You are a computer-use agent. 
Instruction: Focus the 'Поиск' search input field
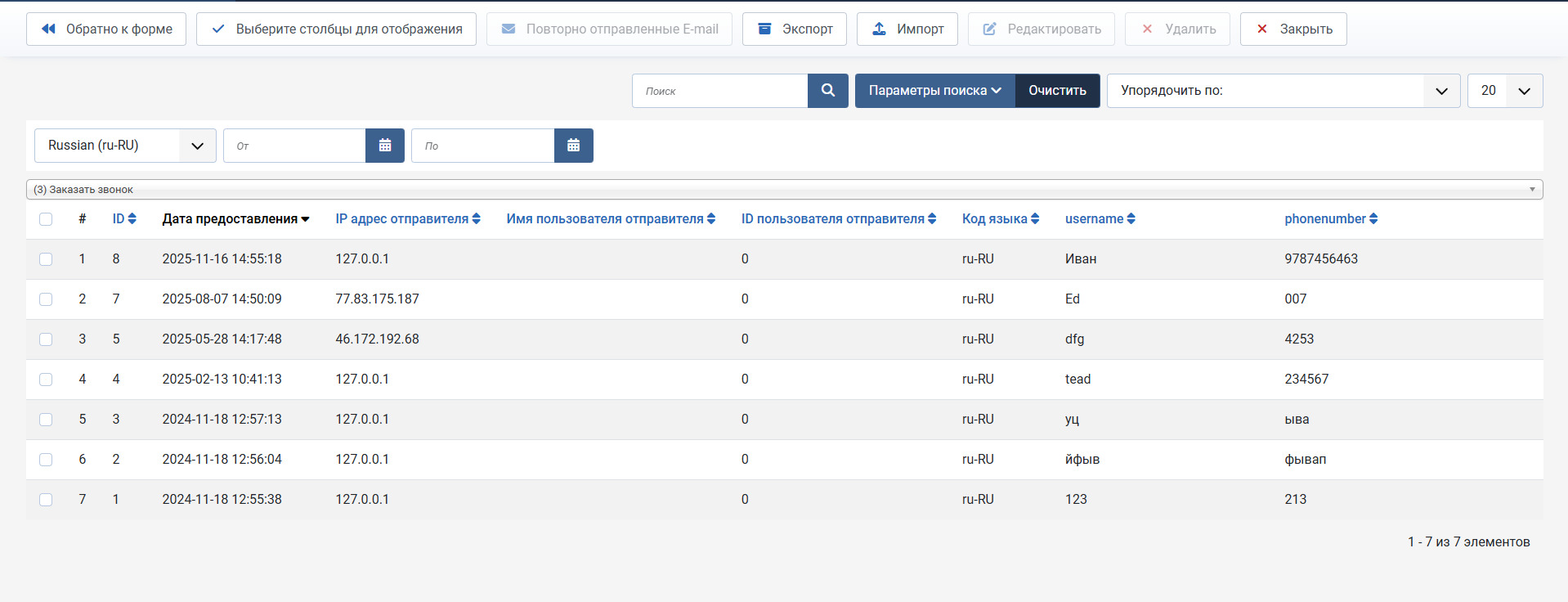pos(720,91)
